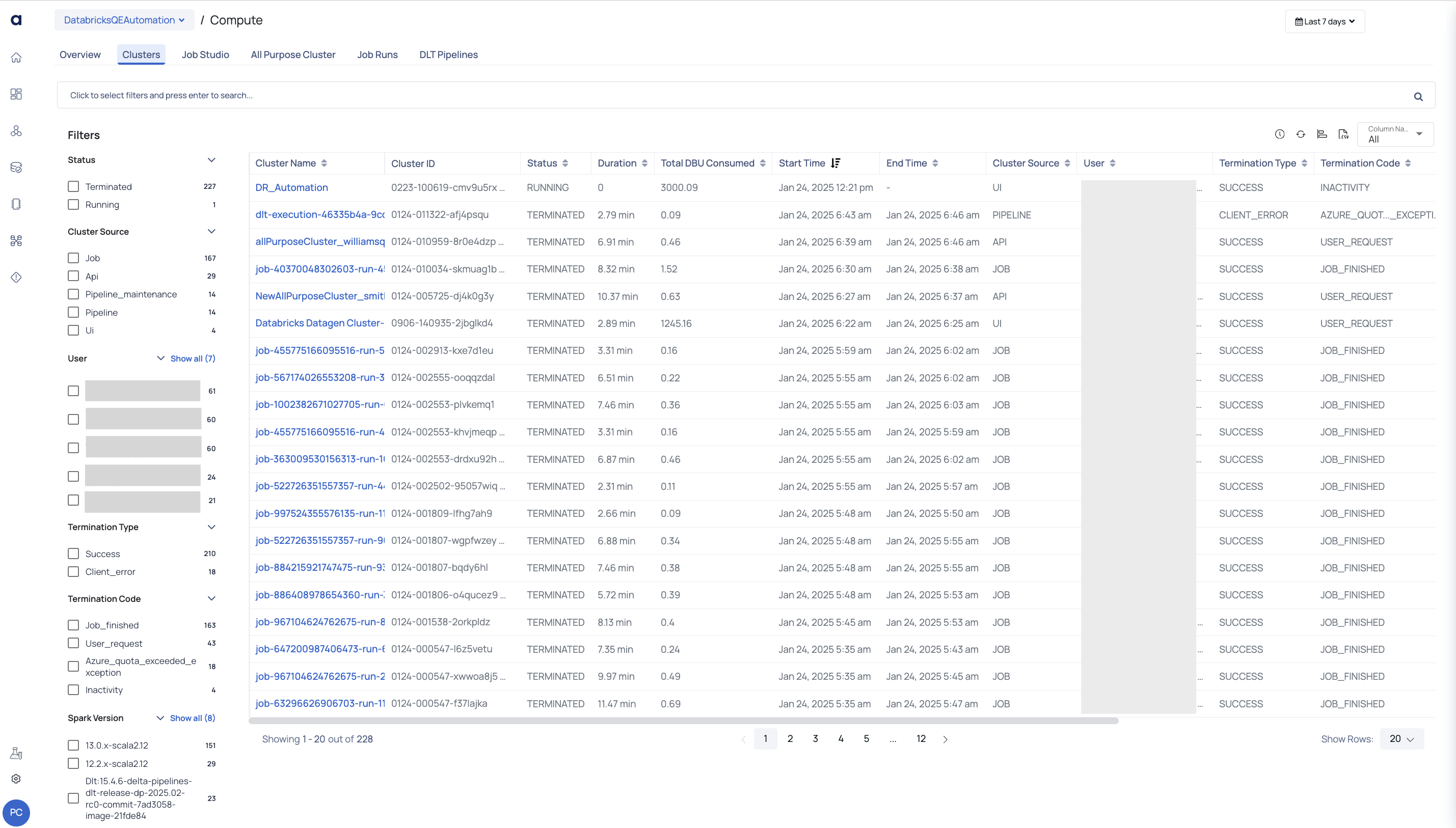Open the Column Name All dropdown
The image size is (1456, 828).
1395,134
